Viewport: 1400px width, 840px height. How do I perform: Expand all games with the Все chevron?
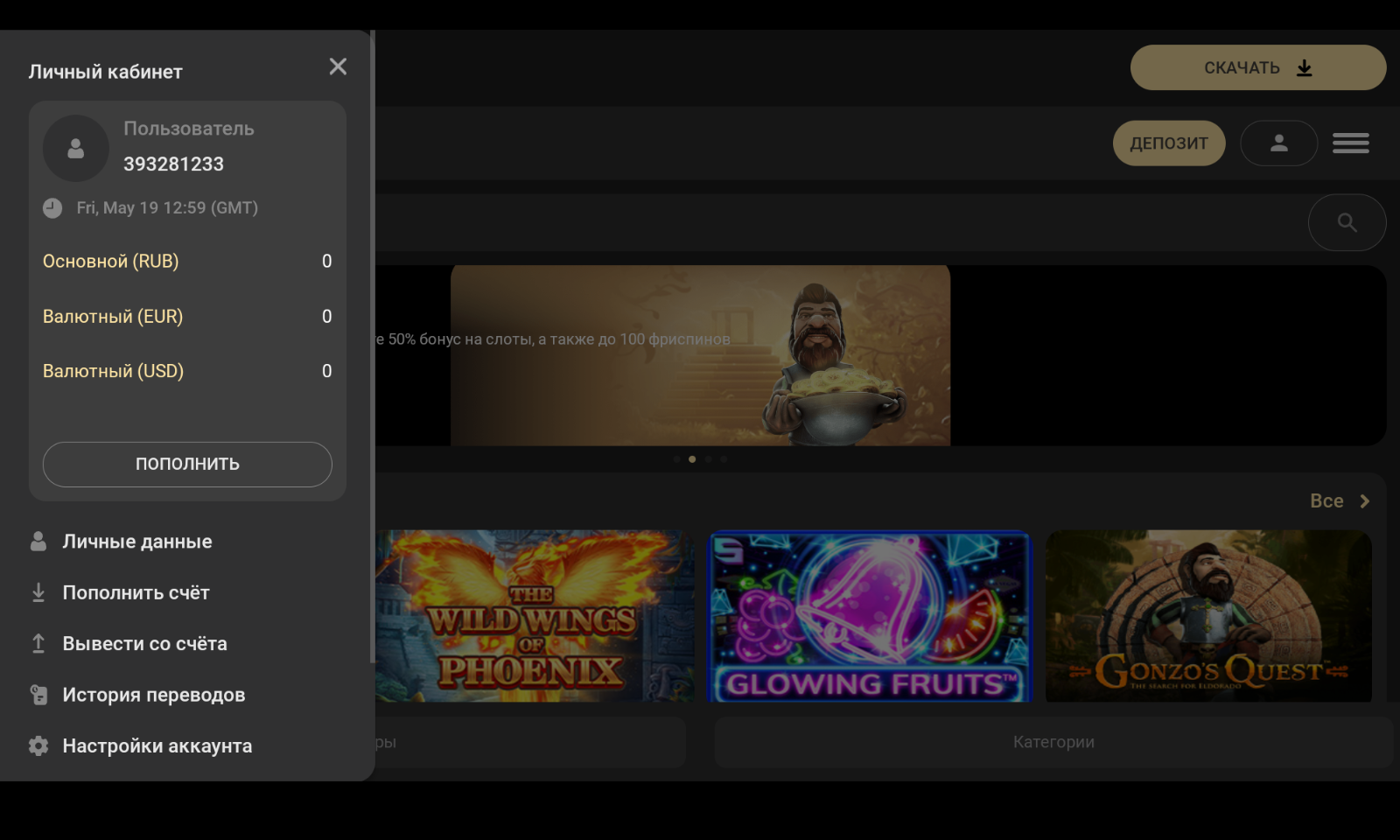click(x=1364, y=501)
